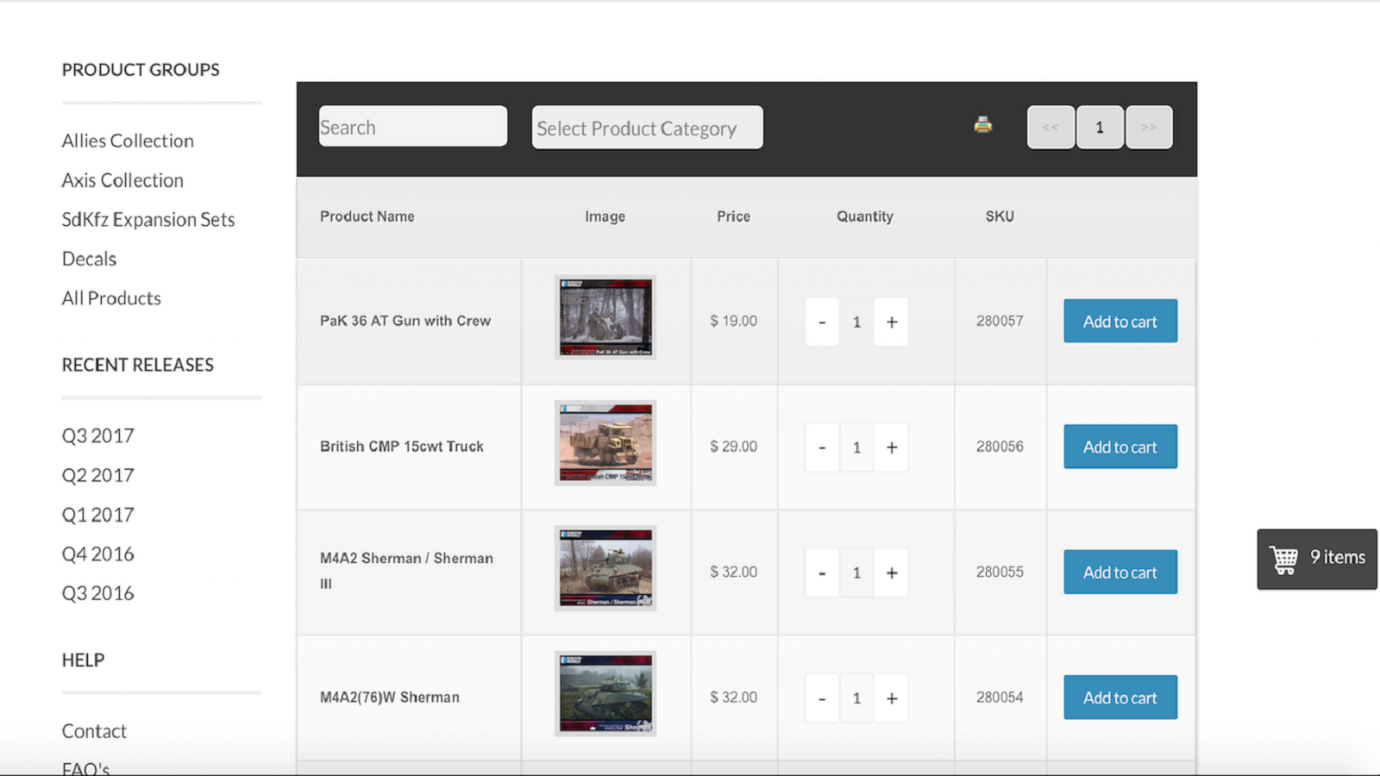Open the Select Product Category dropdown
This screenshot has height=776, width=1380.
647,128
